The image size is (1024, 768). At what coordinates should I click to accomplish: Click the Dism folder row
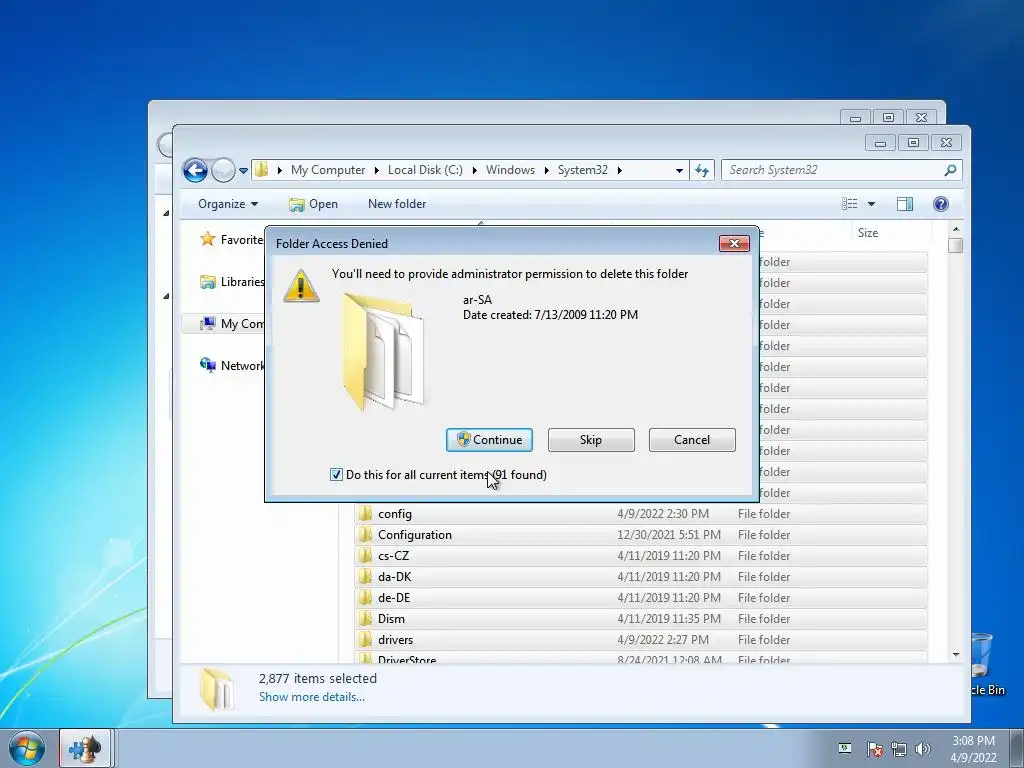click(x=641, y=618)
